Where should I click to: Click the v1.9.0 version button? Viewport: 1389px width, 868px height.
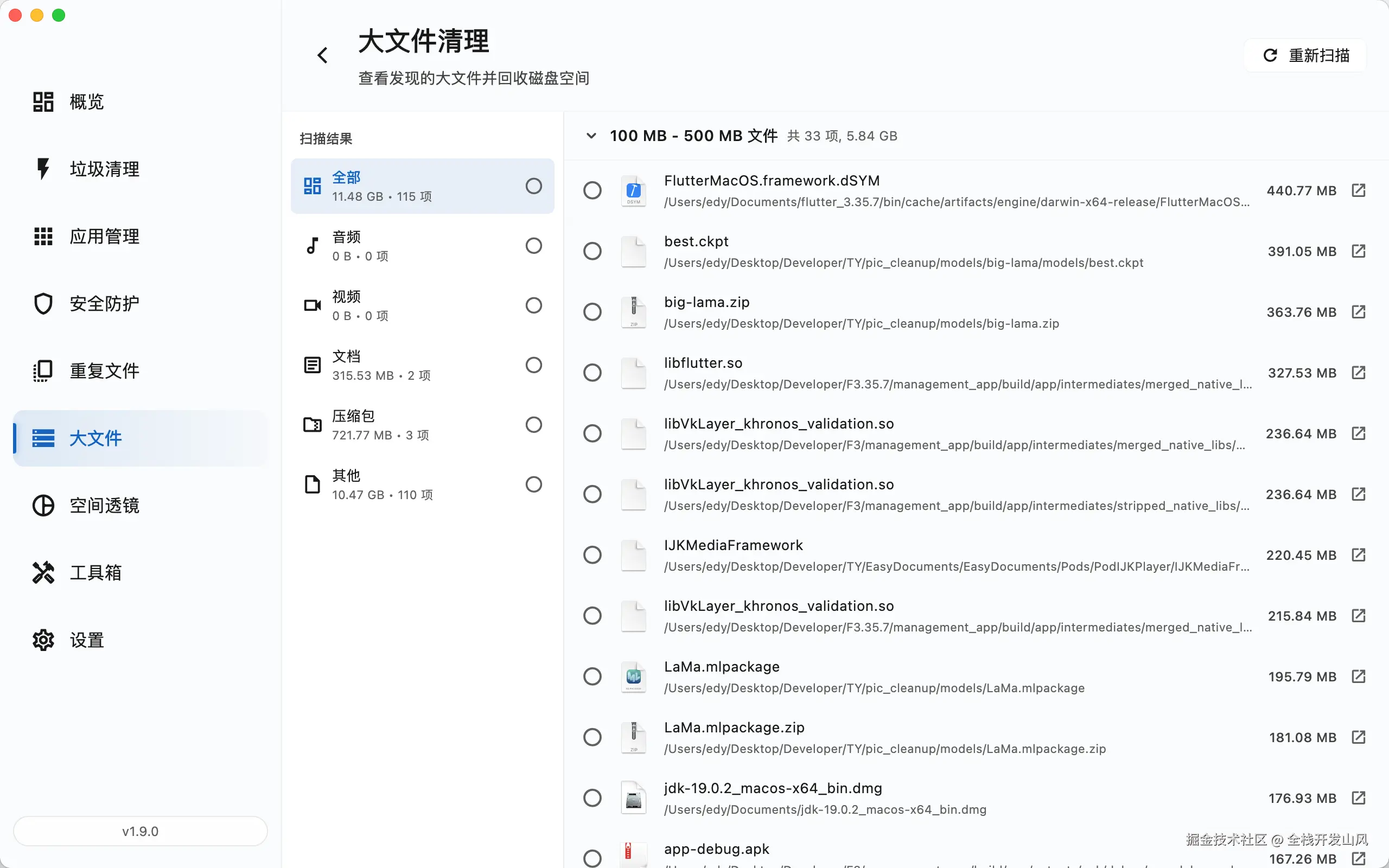(140, 831)
